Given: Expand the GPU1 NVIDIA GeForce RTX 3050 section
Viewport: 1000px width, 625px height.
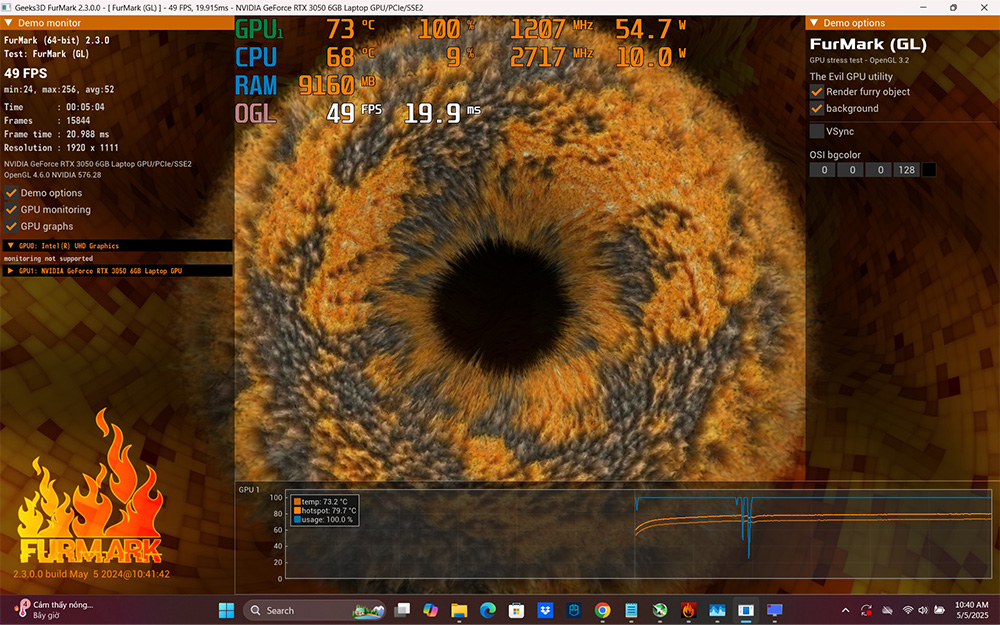Looking at the screenshot, I should 10,271.
